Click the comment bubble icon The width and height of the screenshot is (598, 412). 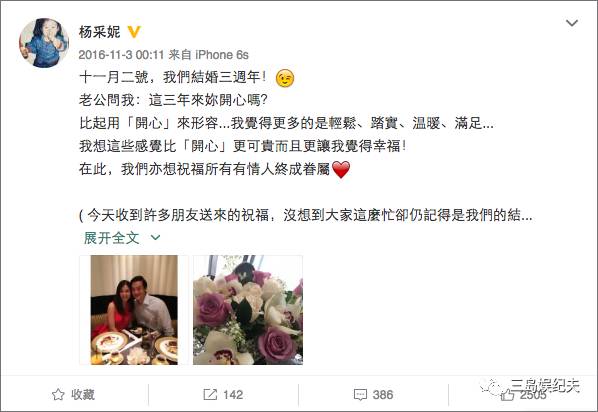[360, 395]
